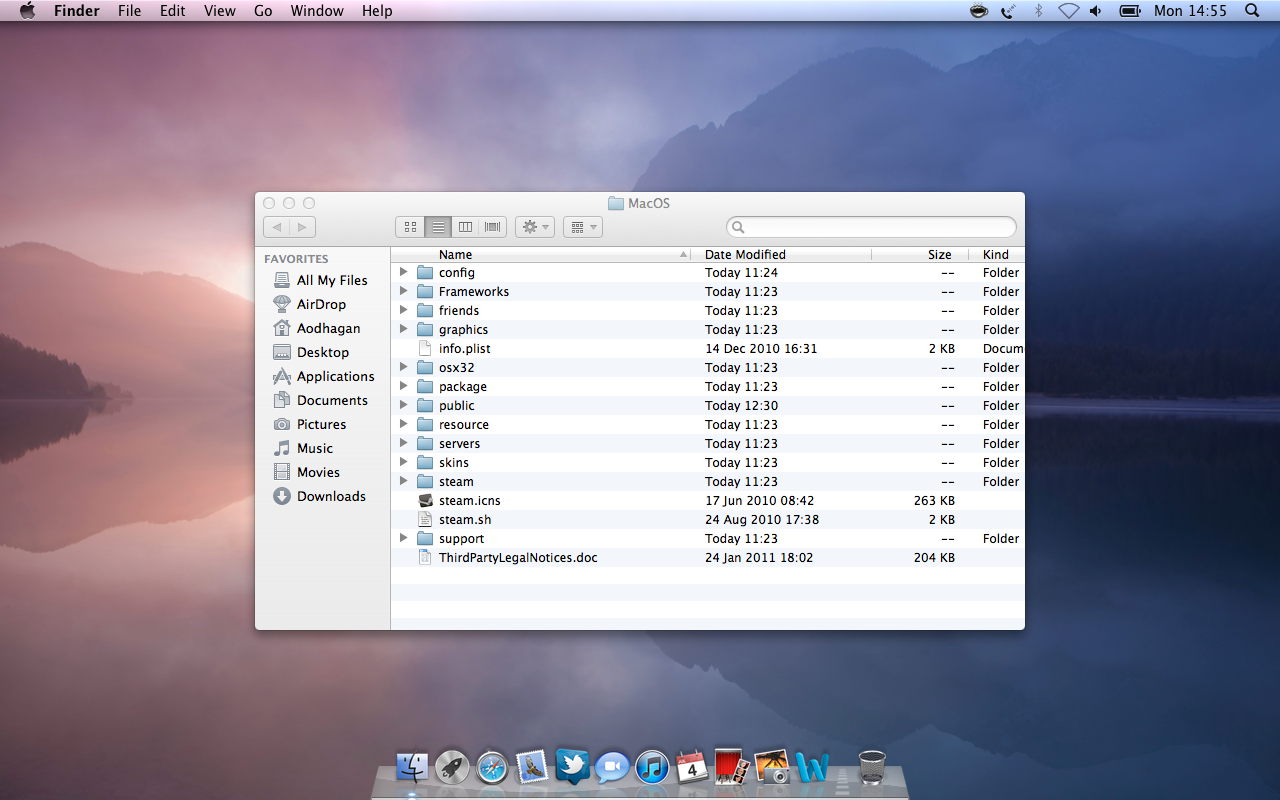
Task: Select the steam.sh file
Action: tap(708, 519)
